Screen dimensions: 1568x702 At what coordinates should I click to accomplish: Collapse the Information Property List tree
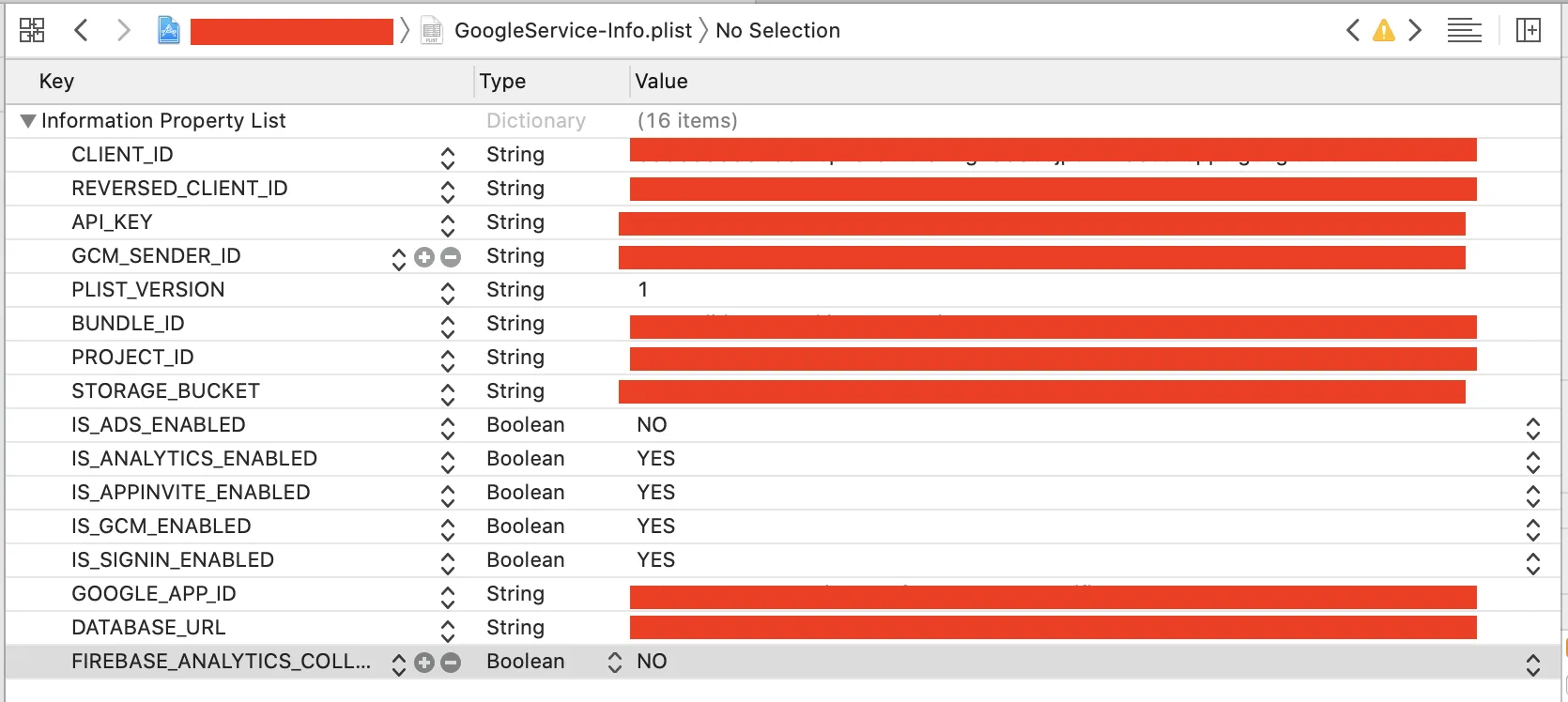[x=28, y=121]
